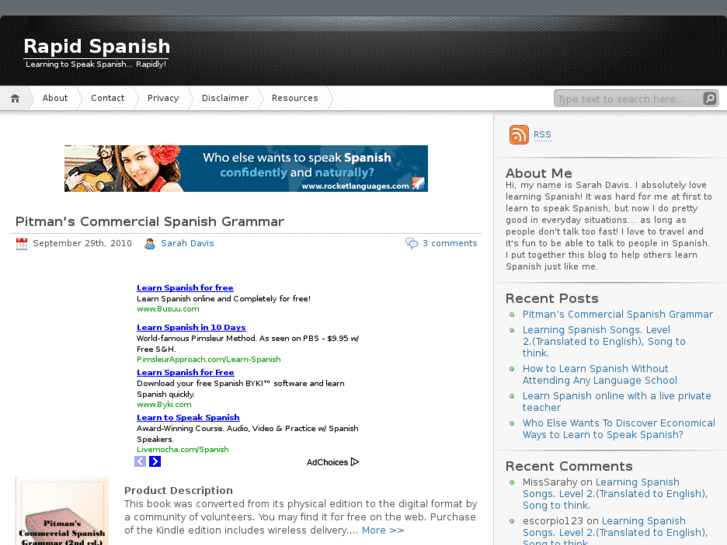
Task: Go to next ad with right arrow
Action: coord(155,462)
